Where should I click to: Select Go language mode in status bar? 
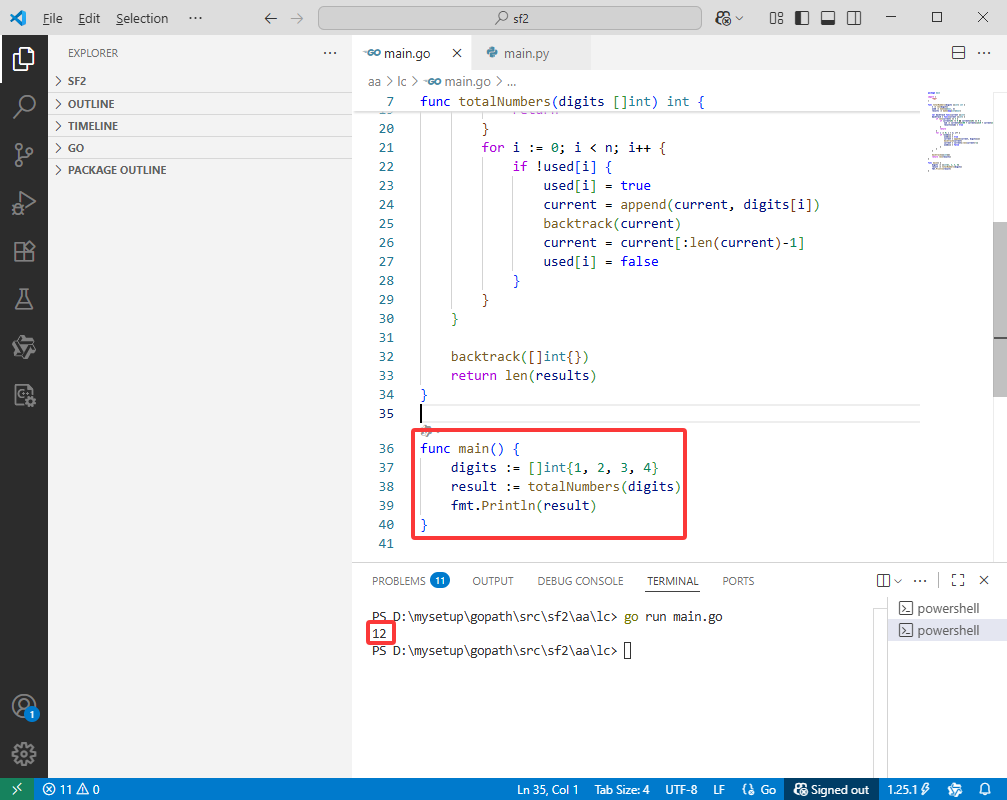point(759,789)
